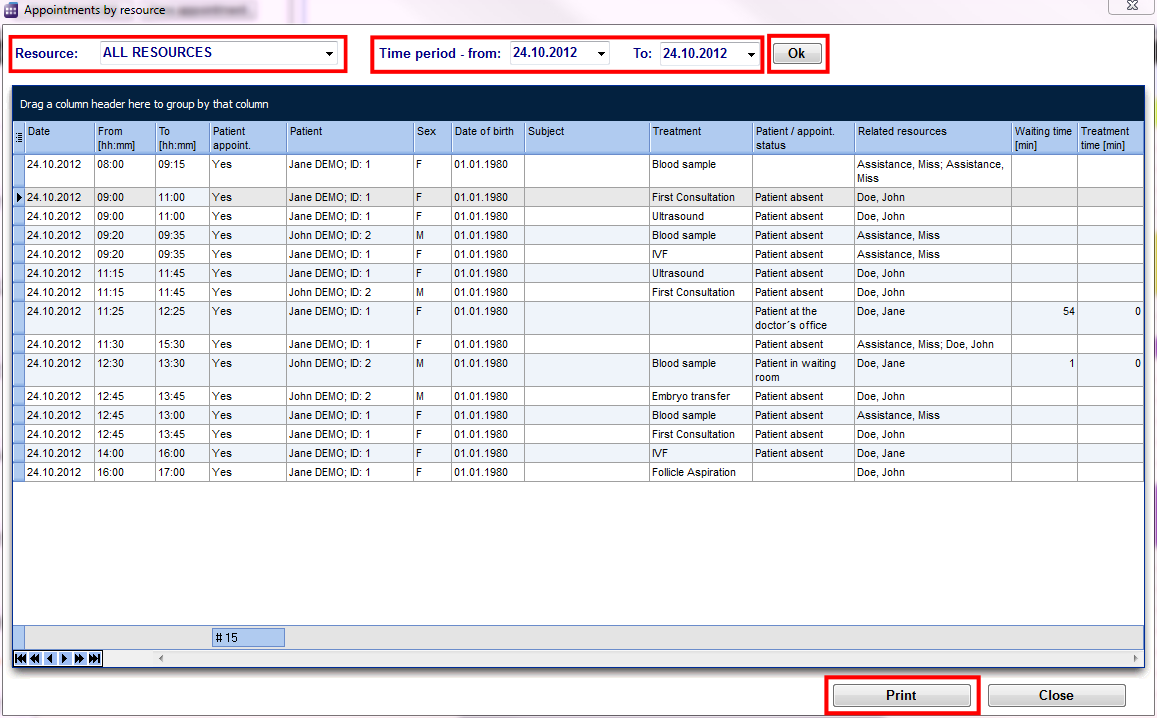Select the From time 11:30 cell
This screenshot has height=718, width=1157.
125,345
